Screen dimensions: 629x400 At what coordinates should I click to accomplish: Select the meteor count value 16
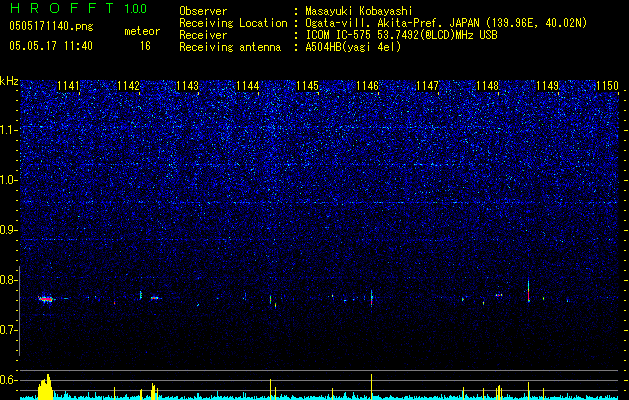tap(145, 46)
